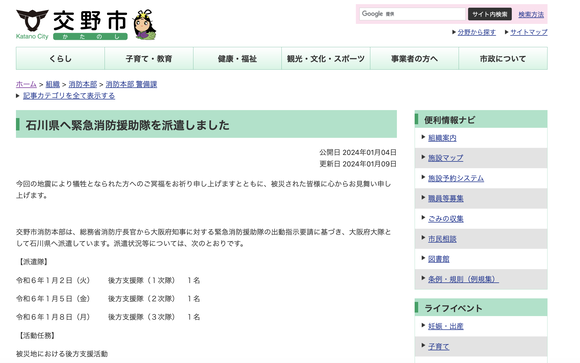Open the 子育て・教育 navigation tab
The image size is (580, 363).
pos(149,58)
